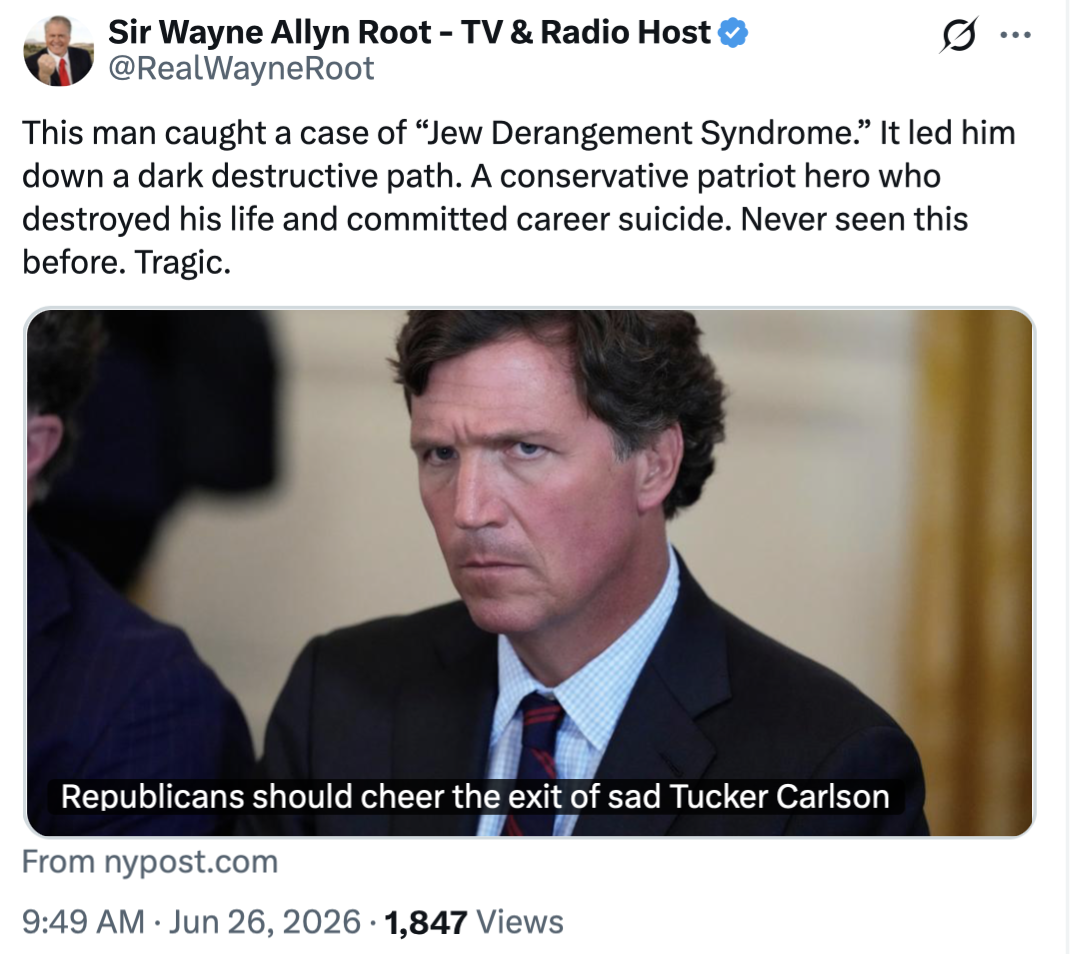Open the nypost.com article preview image
This screenshot has height=954, width=1070.
pyautogui.click(x=530, y=573)
